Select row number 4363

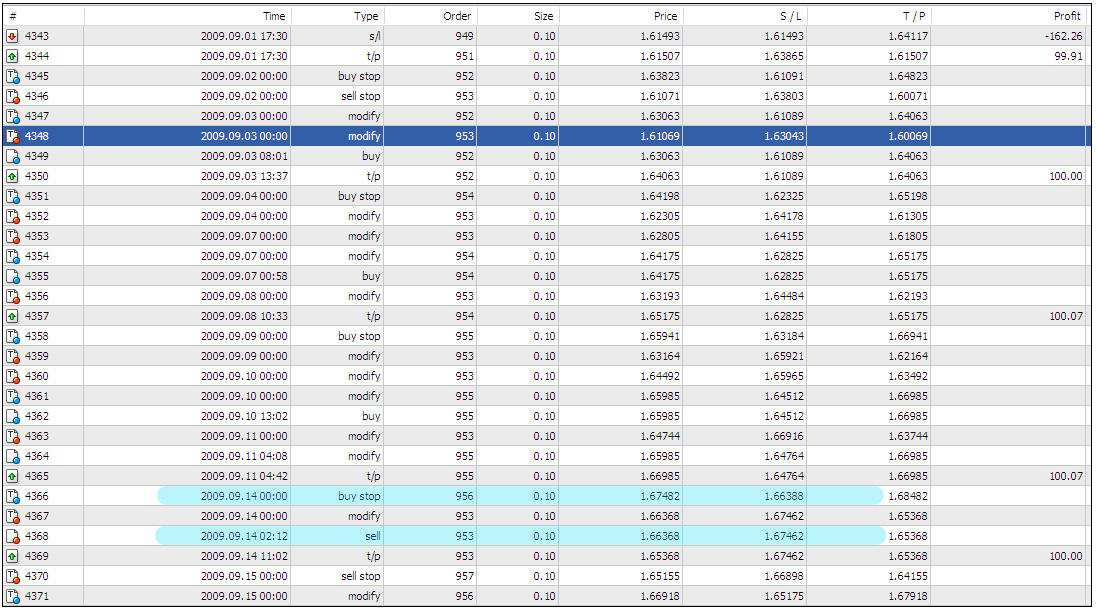37,437
